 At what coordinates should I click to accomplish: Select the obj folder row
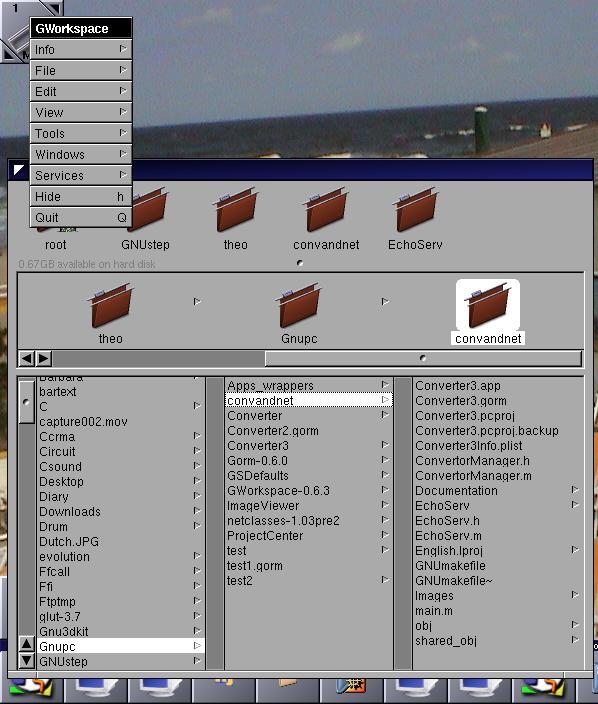[498, 625]
